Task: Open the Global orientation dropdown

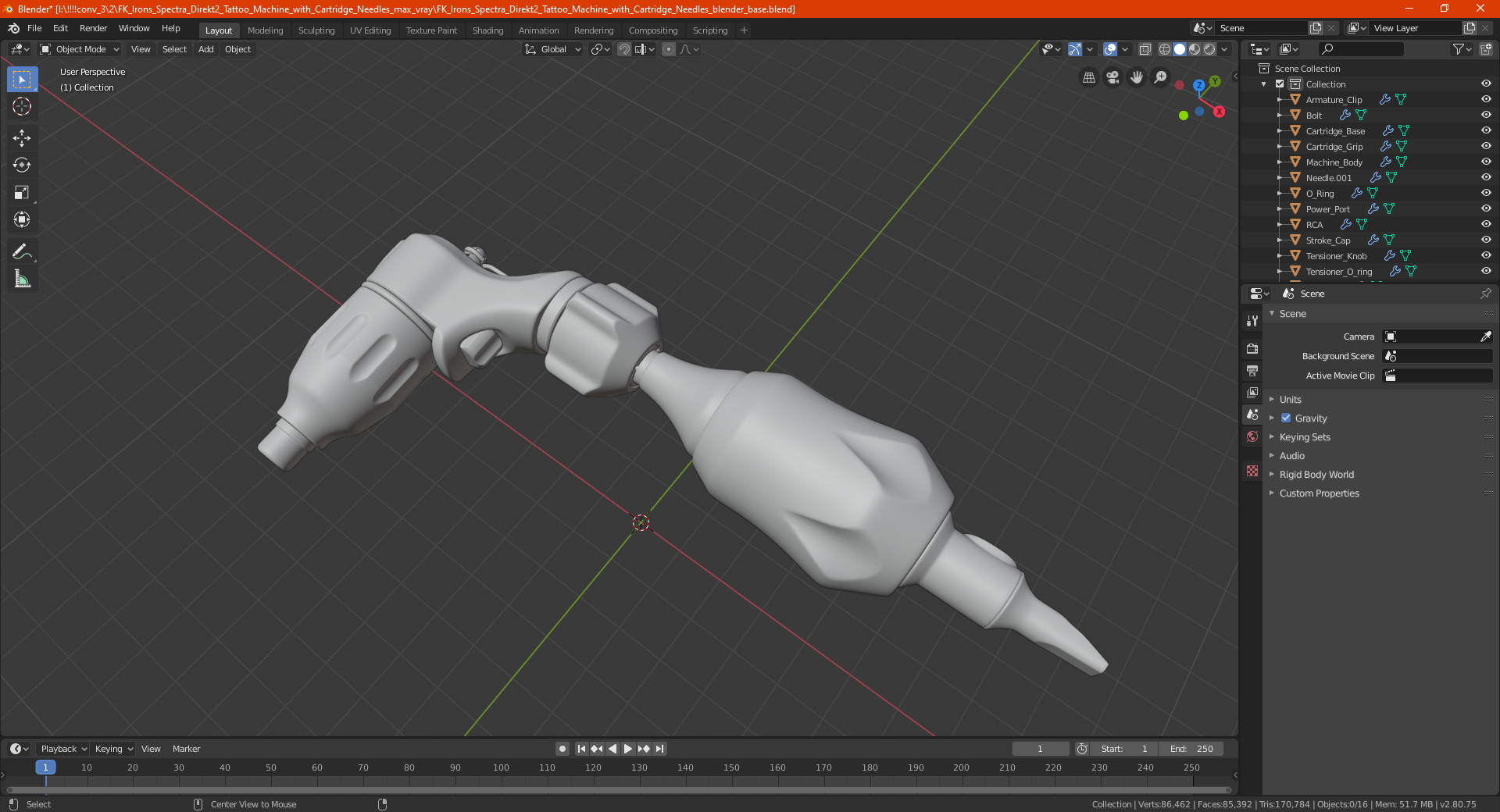Action: pyautogui.click(x=553, y=49)
